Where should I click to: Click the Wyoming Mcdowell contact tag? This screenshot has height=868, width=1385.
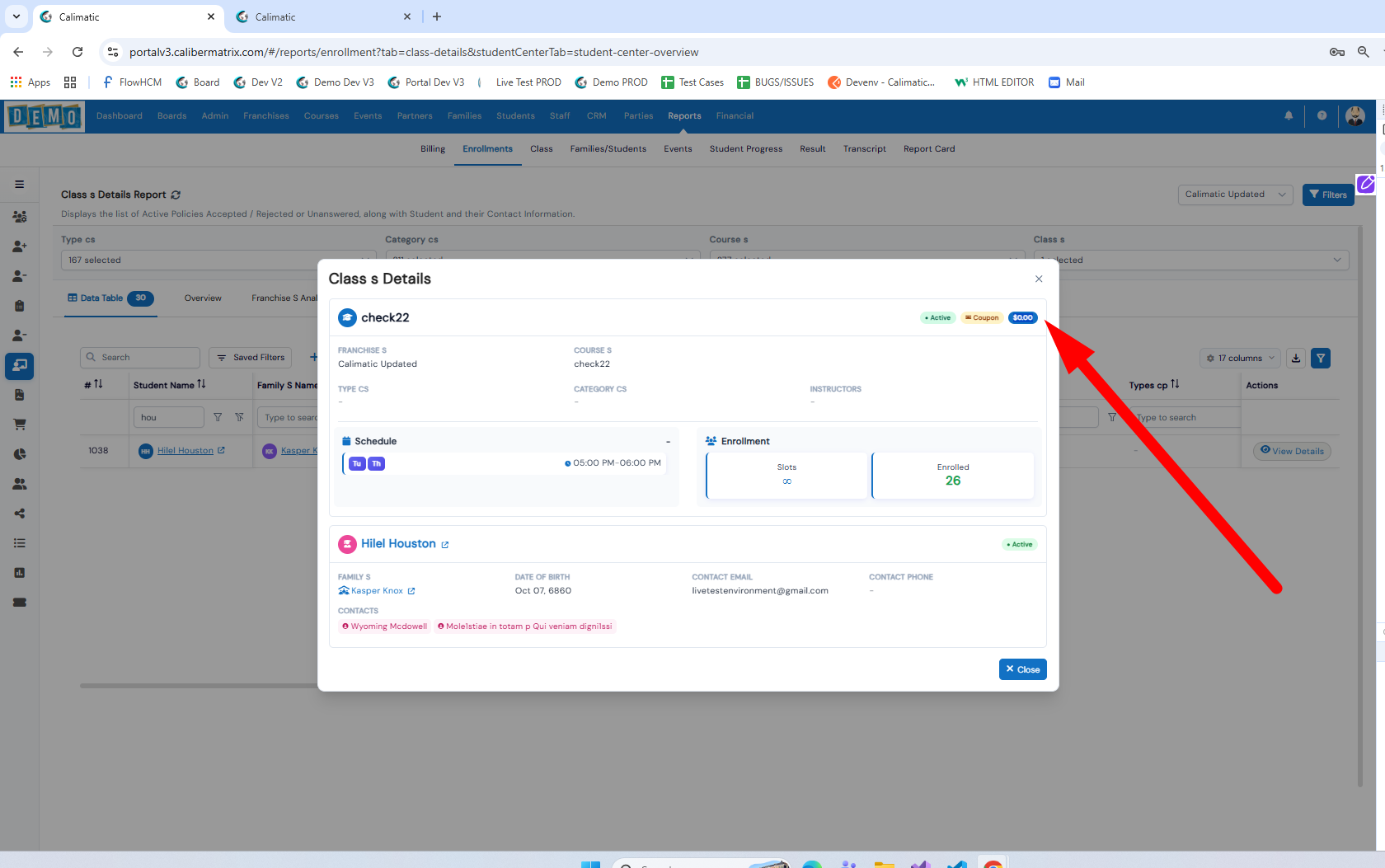tap(384, 626)
